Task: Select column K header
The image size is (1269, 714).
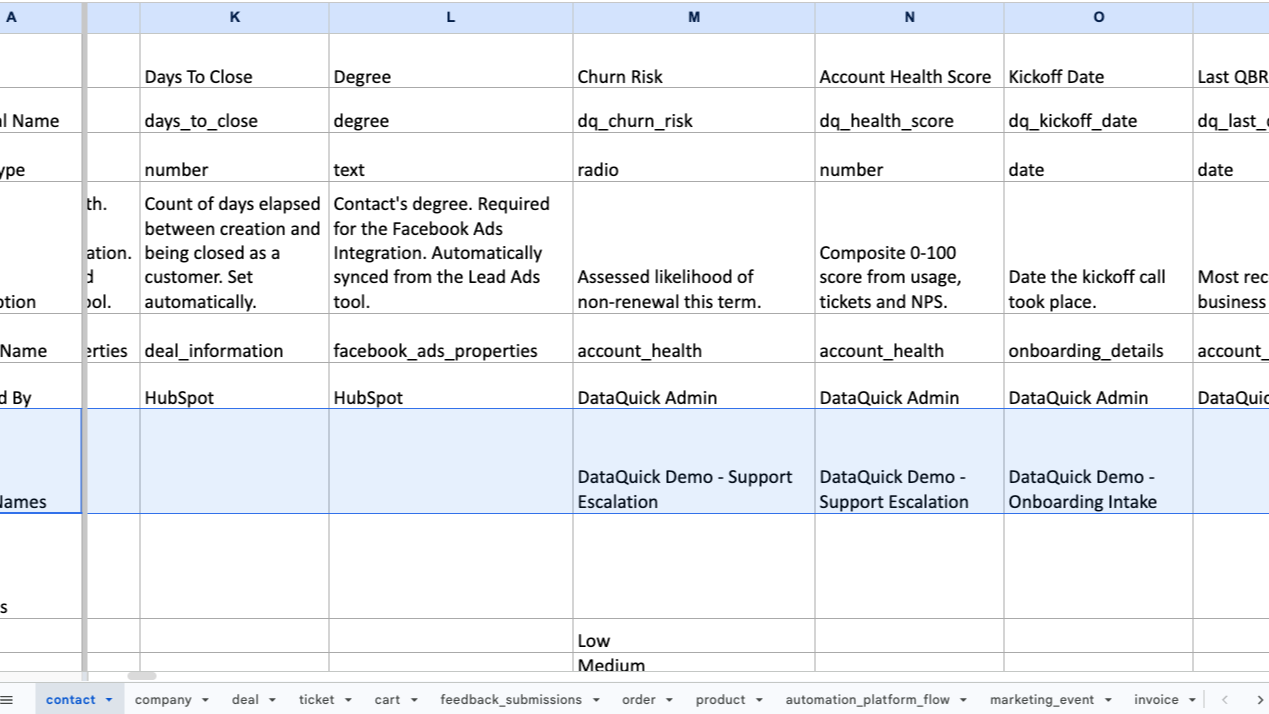Action: pos(234,17)
